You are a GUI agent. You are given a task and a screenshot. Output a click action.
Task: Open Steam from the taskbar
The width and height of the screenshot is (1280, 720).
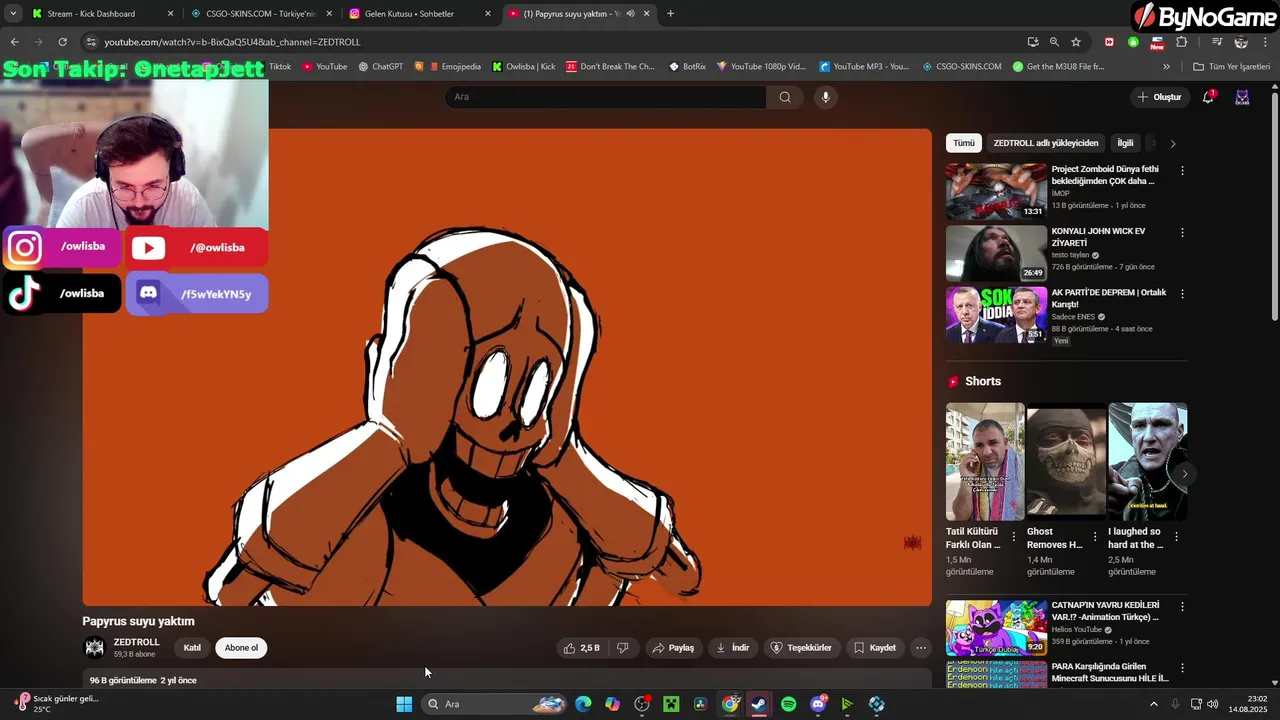click(x=759, y=704)
